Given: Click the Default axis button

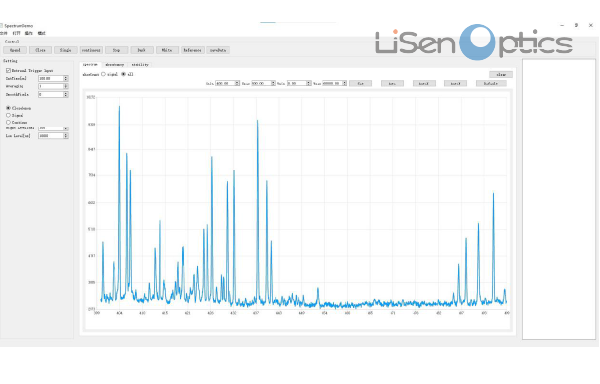Looking at the screenshot, I should tap(491, 83).
